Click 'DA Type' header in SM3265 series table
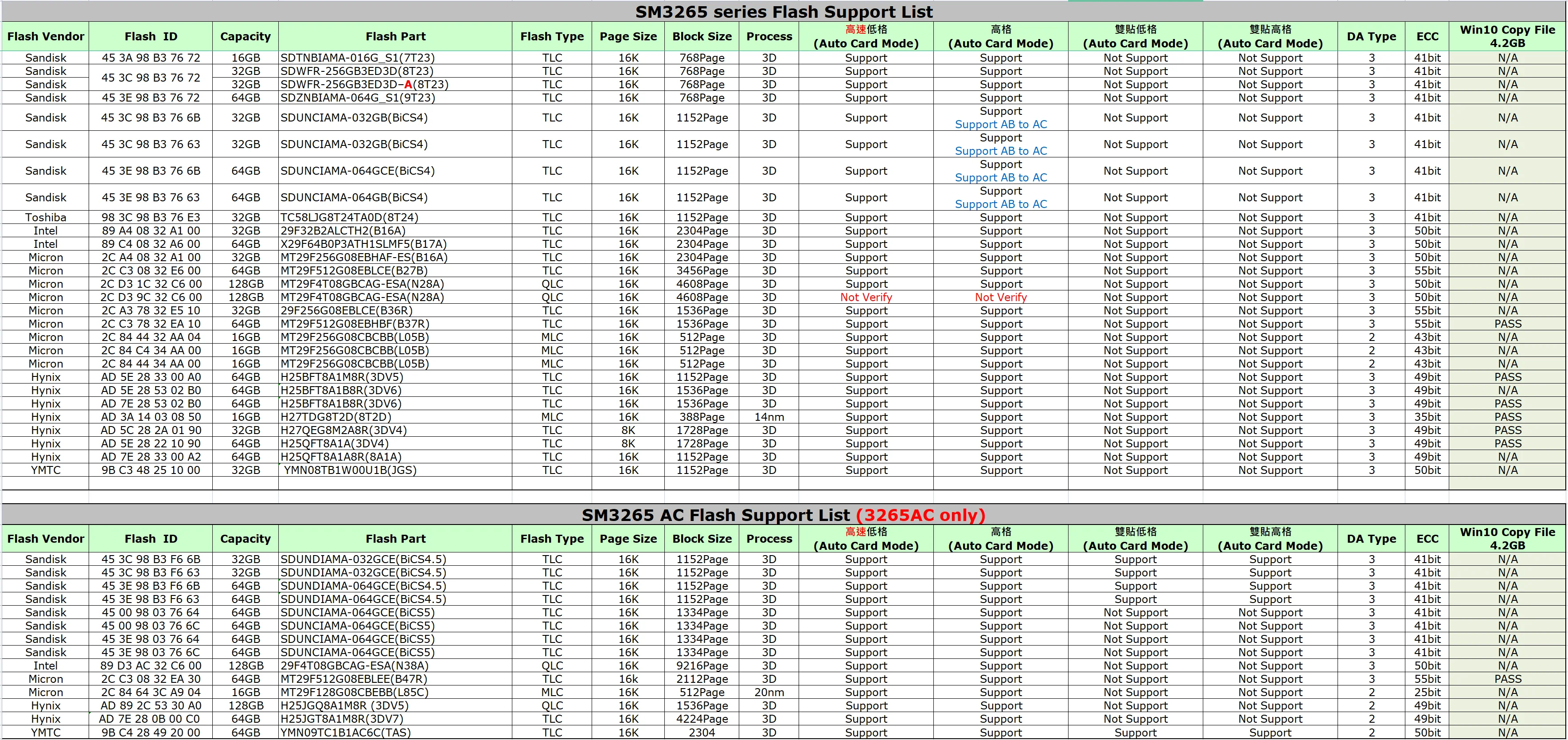This screenshot has width=1568, height=740. 1371,36
